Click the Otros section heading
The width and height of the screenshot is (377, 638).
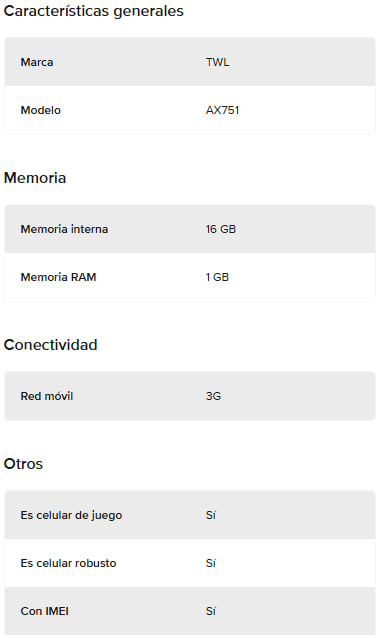pyautogui.click(x=23, y=463)
